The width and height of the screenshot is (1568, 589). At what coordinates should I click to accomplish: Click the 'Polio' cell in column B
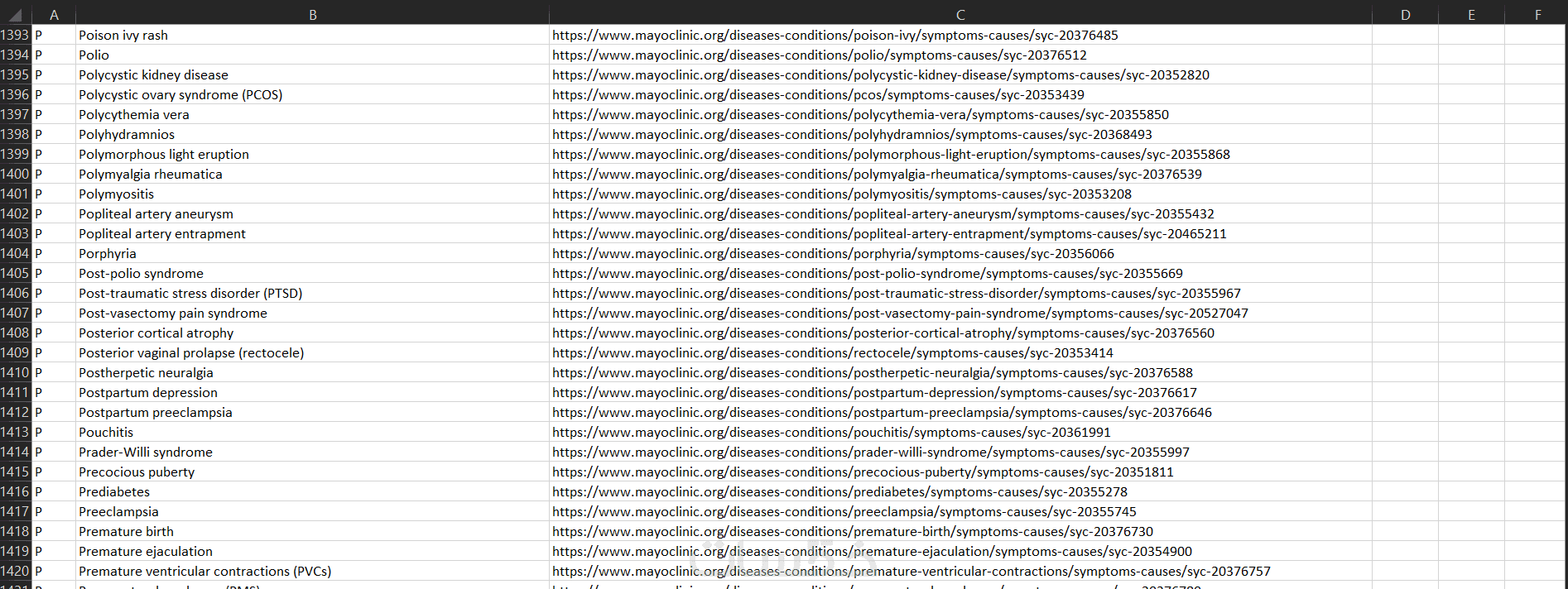312,55
